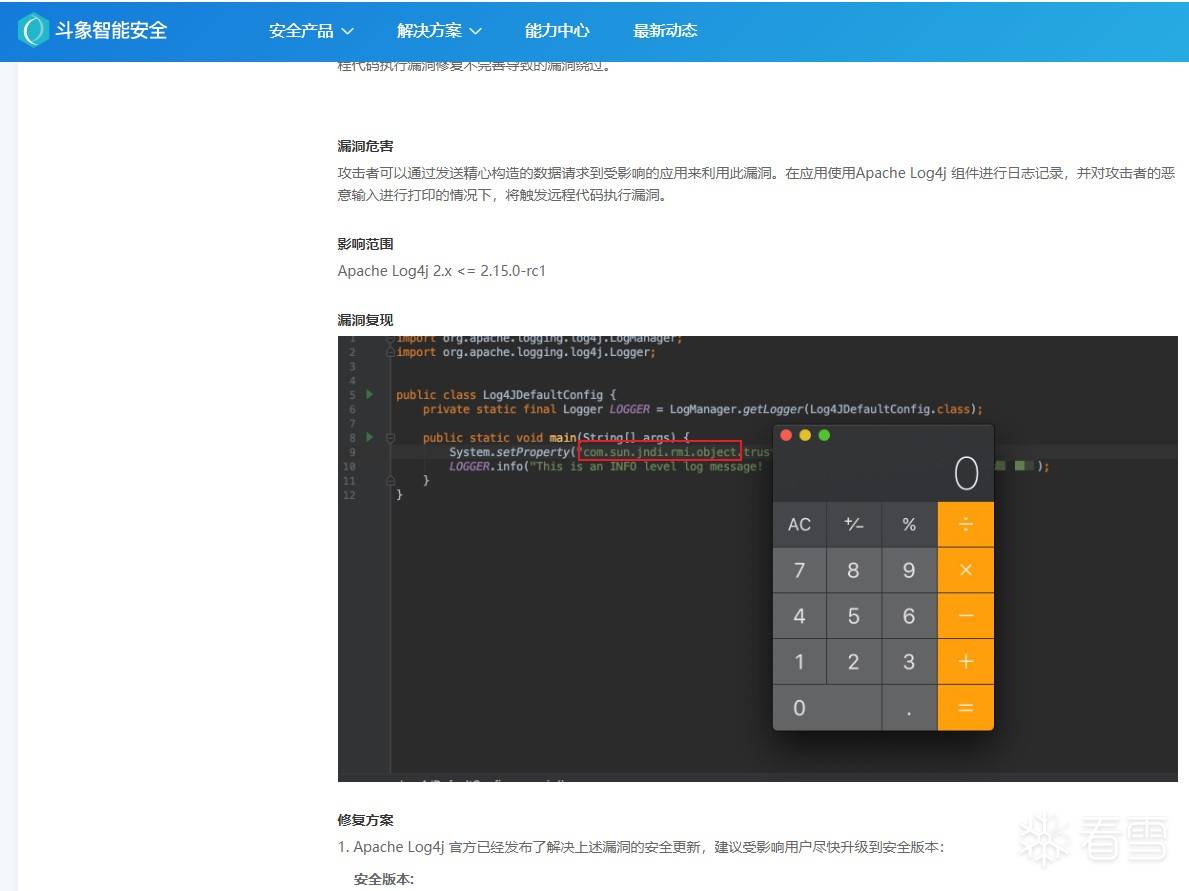1189x891 pixels.
Task: Select the text Apache Log4j 2.x <= 2.15.0-rc1
Action: [x=441, y=271]
